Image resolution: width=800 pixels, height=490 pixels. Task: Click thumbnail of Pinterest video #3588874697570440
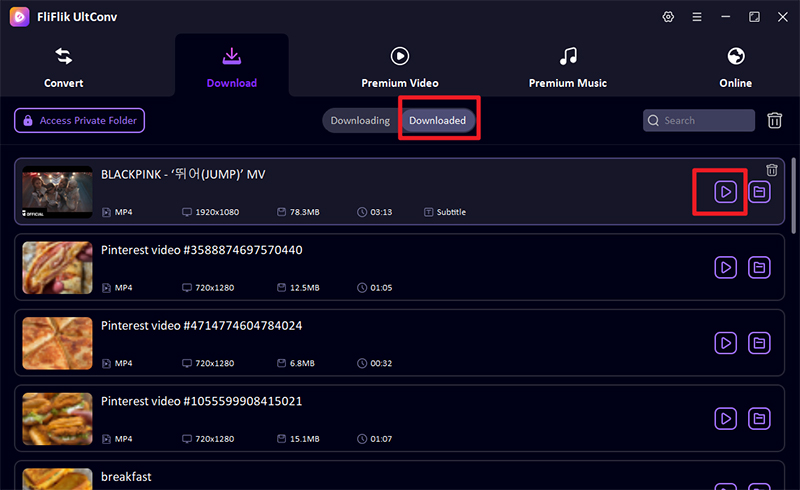click(x=57, y=267)
